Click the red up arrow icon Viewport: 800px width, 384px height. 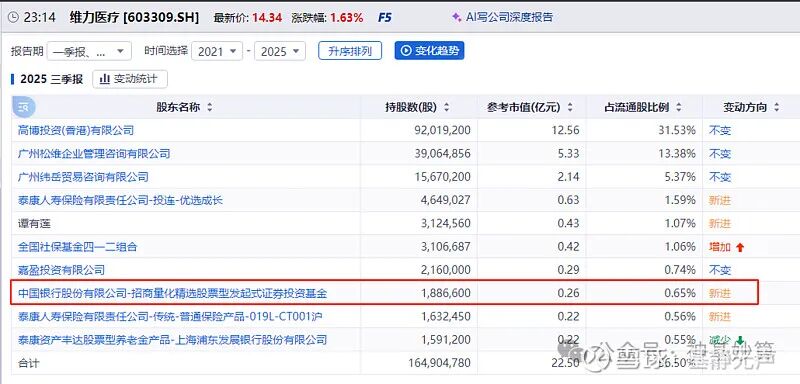[740, 247]
